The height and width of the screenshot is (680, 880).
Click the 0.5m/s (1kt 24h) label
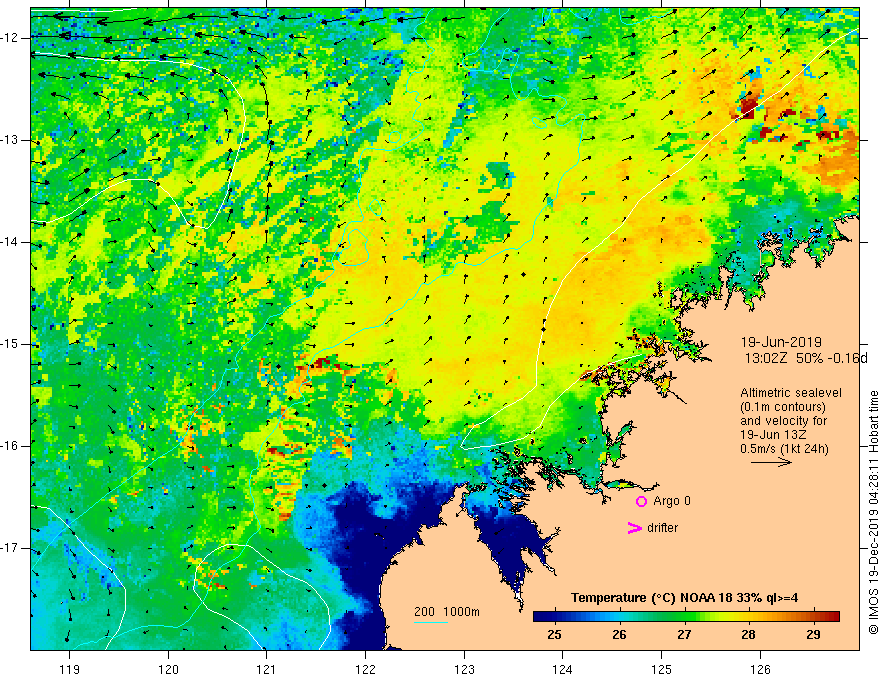[x=784, y=449]
